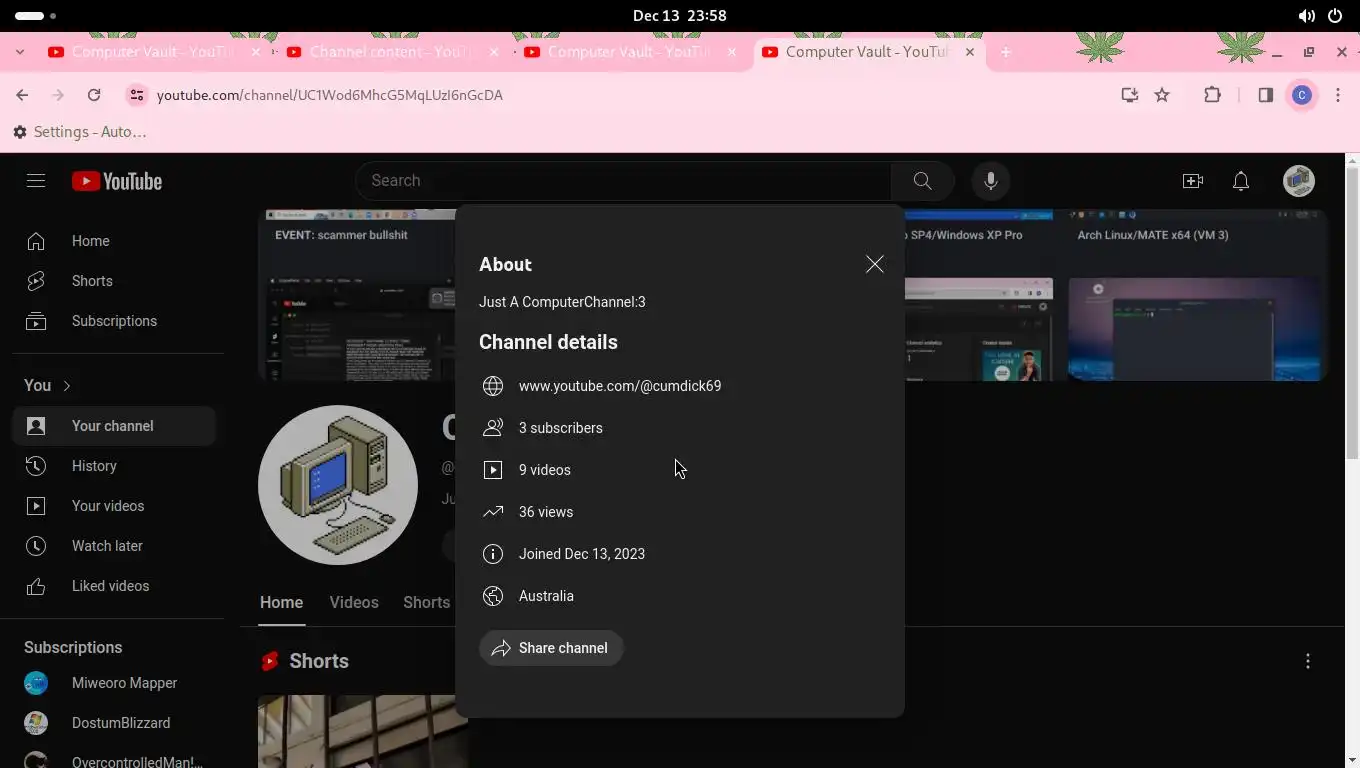Open the Chrome three-dot menu
The image size is (1360, 768).
[1338, 95]
